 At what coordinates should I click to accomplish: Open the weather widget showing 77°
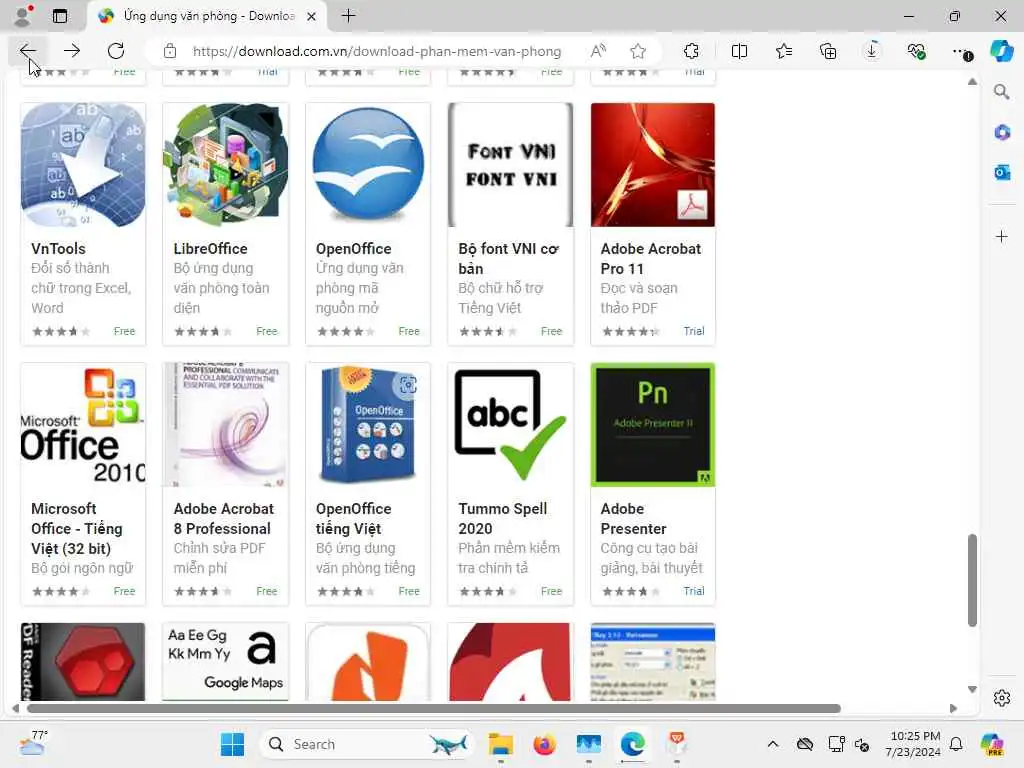point(32,744)
